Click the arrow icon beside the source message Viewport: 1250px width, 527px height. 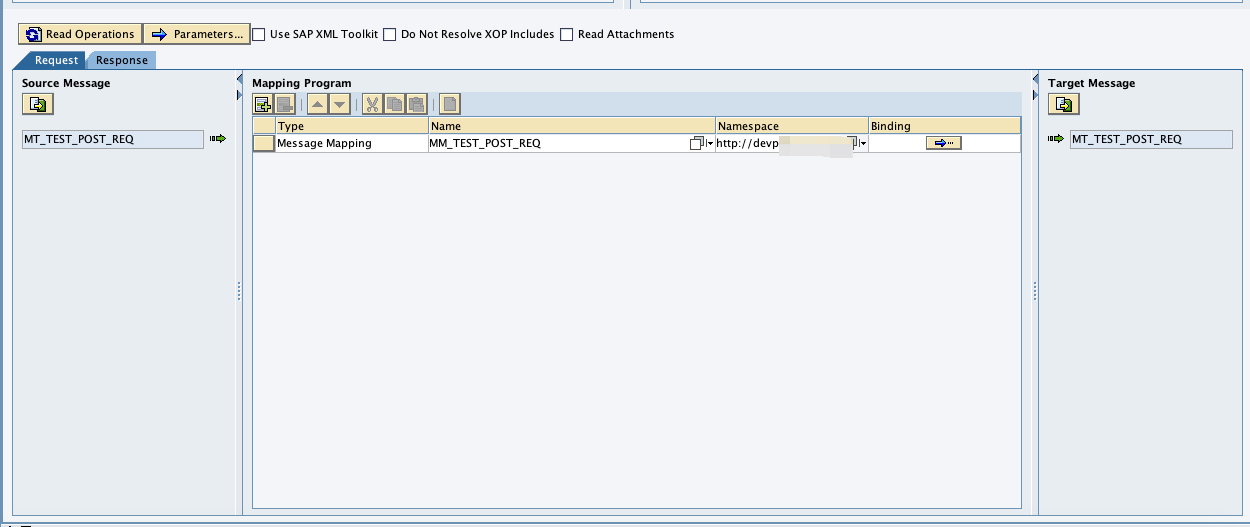coord(218,139)
